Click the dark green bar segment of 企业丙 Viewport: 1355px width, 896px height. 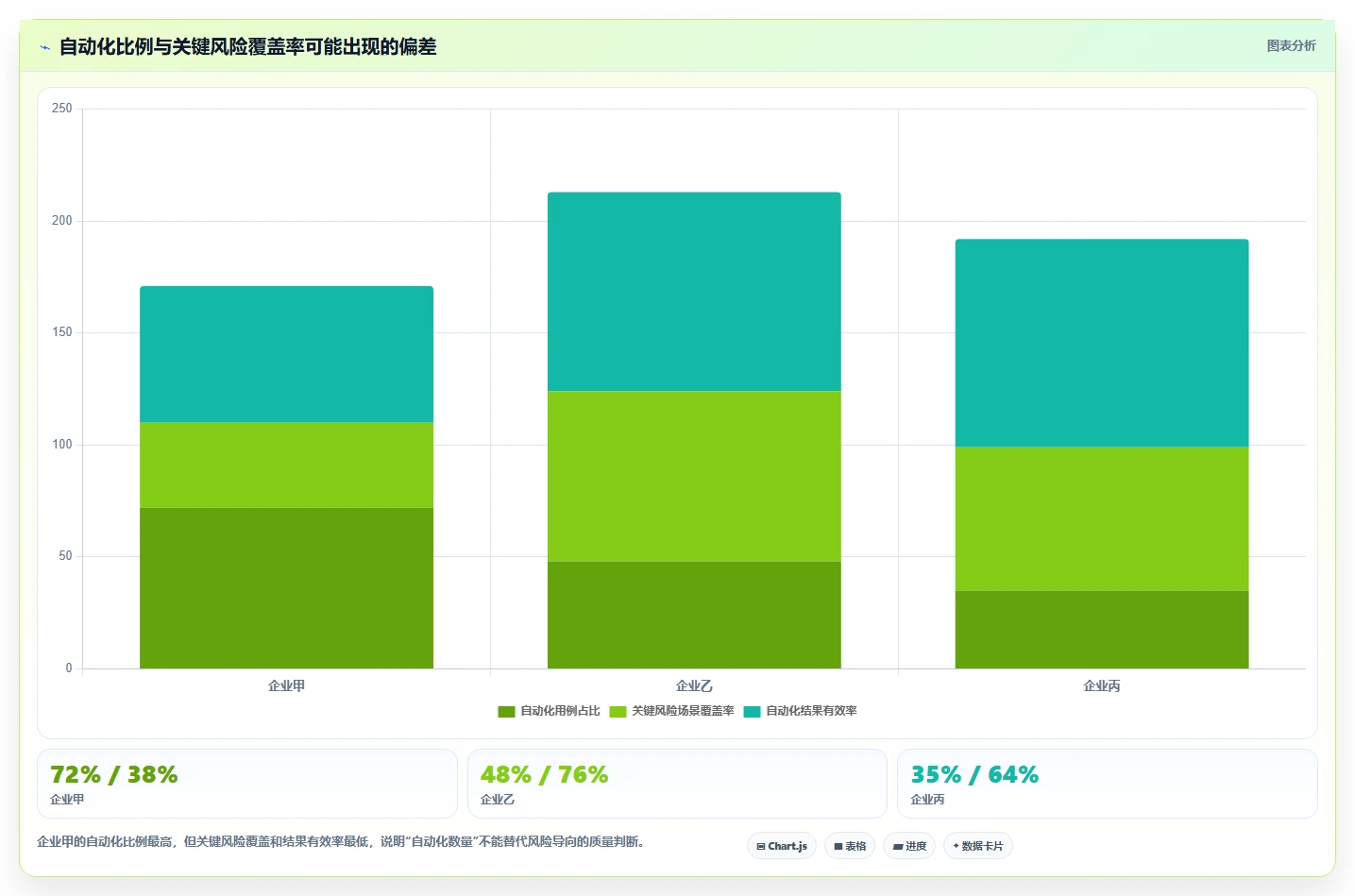point(1102,630)
